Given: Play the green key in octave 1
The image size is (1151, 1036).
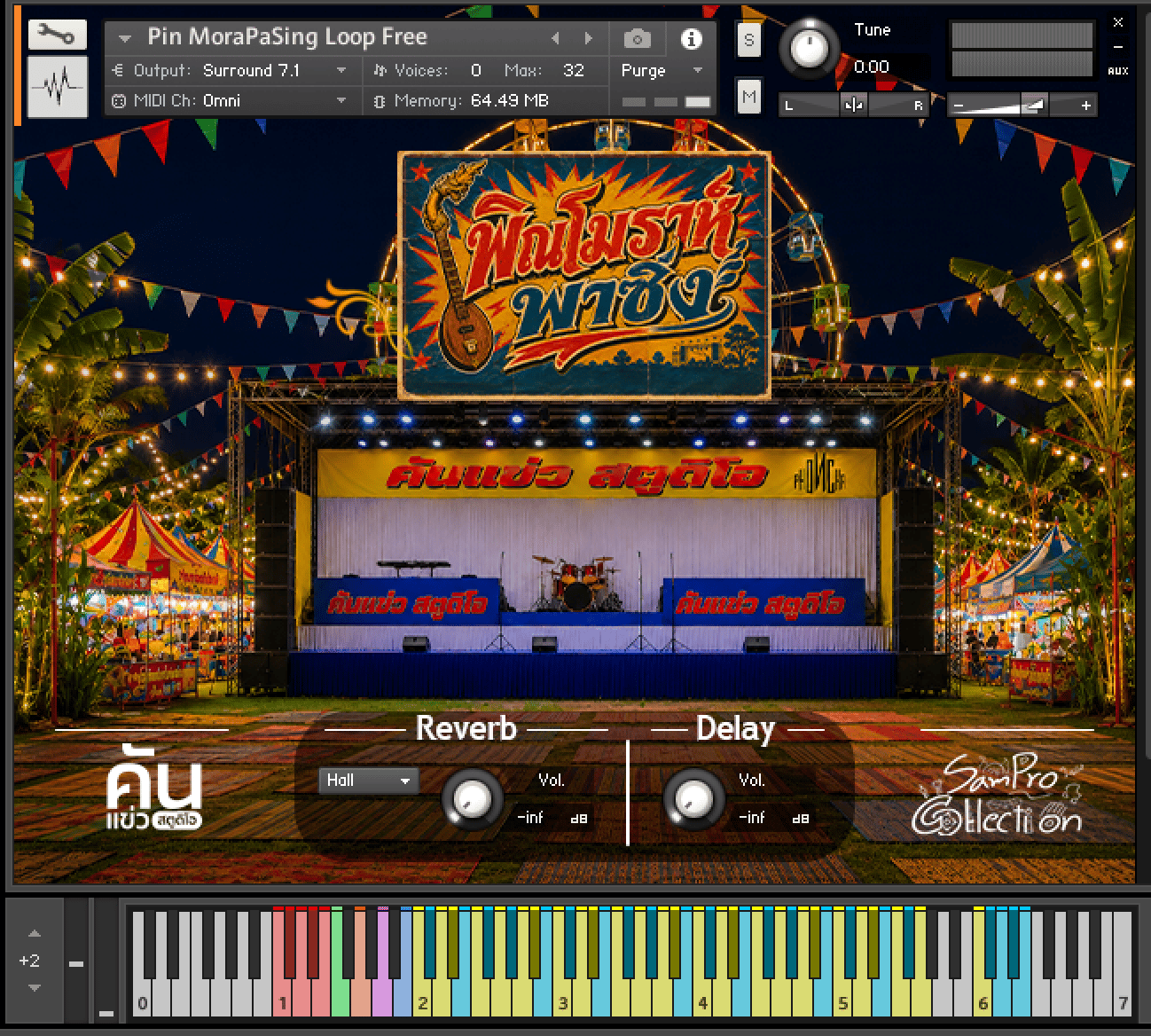Looking at the screenshot, I should click(x=341, y=998).
